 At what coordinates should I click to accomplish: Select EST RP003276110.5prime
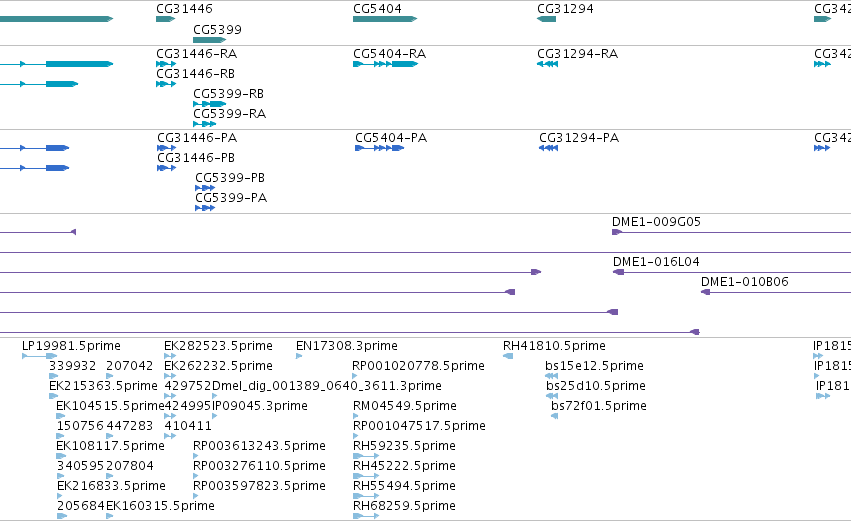pyautogui.click(x=259, y=466)
